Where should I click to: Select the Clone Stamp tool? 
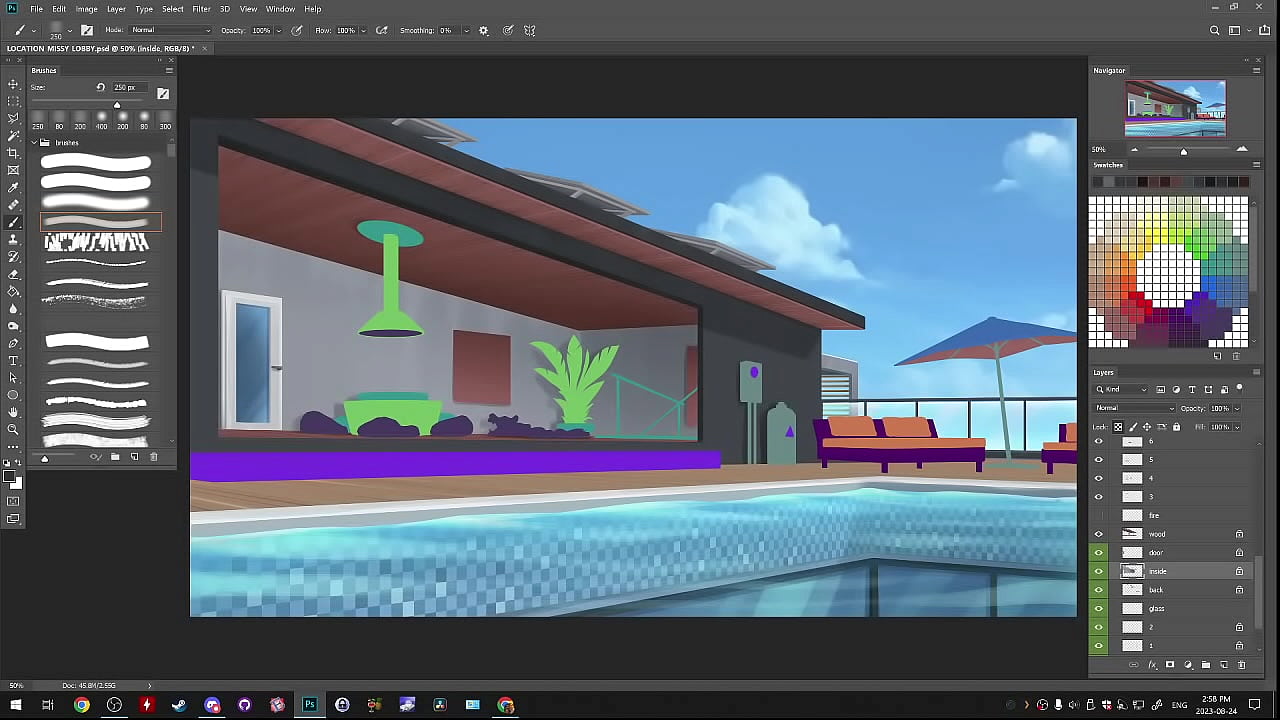tap(13, 239)
